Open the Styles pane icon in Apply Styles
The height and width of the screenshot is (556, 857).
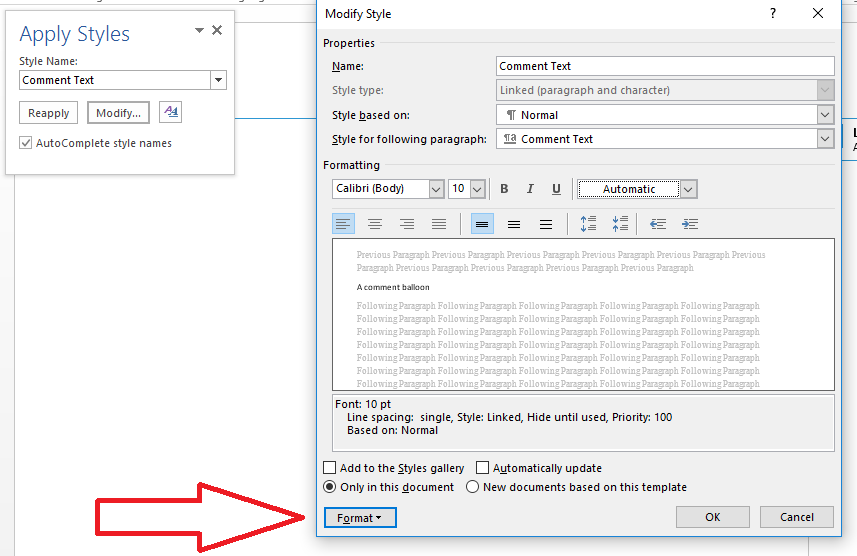(x=171, y=113)
